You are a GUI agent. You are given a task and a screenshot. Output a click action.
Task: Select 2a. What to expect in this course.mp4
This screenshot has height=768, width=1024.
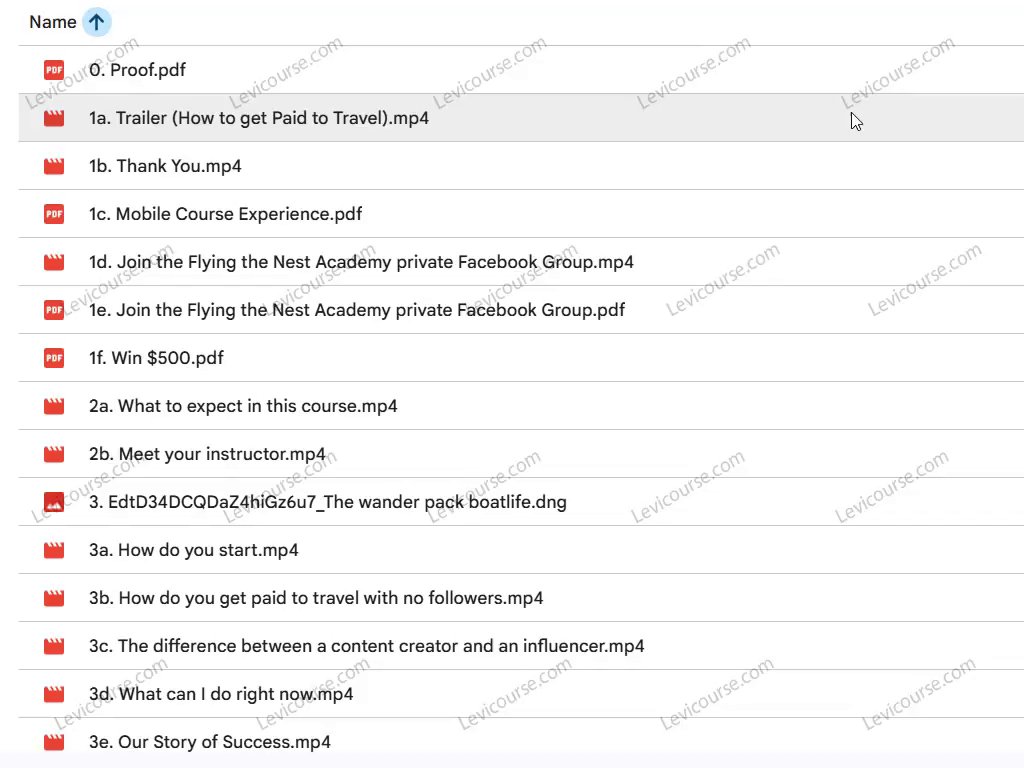coord(243,406)
